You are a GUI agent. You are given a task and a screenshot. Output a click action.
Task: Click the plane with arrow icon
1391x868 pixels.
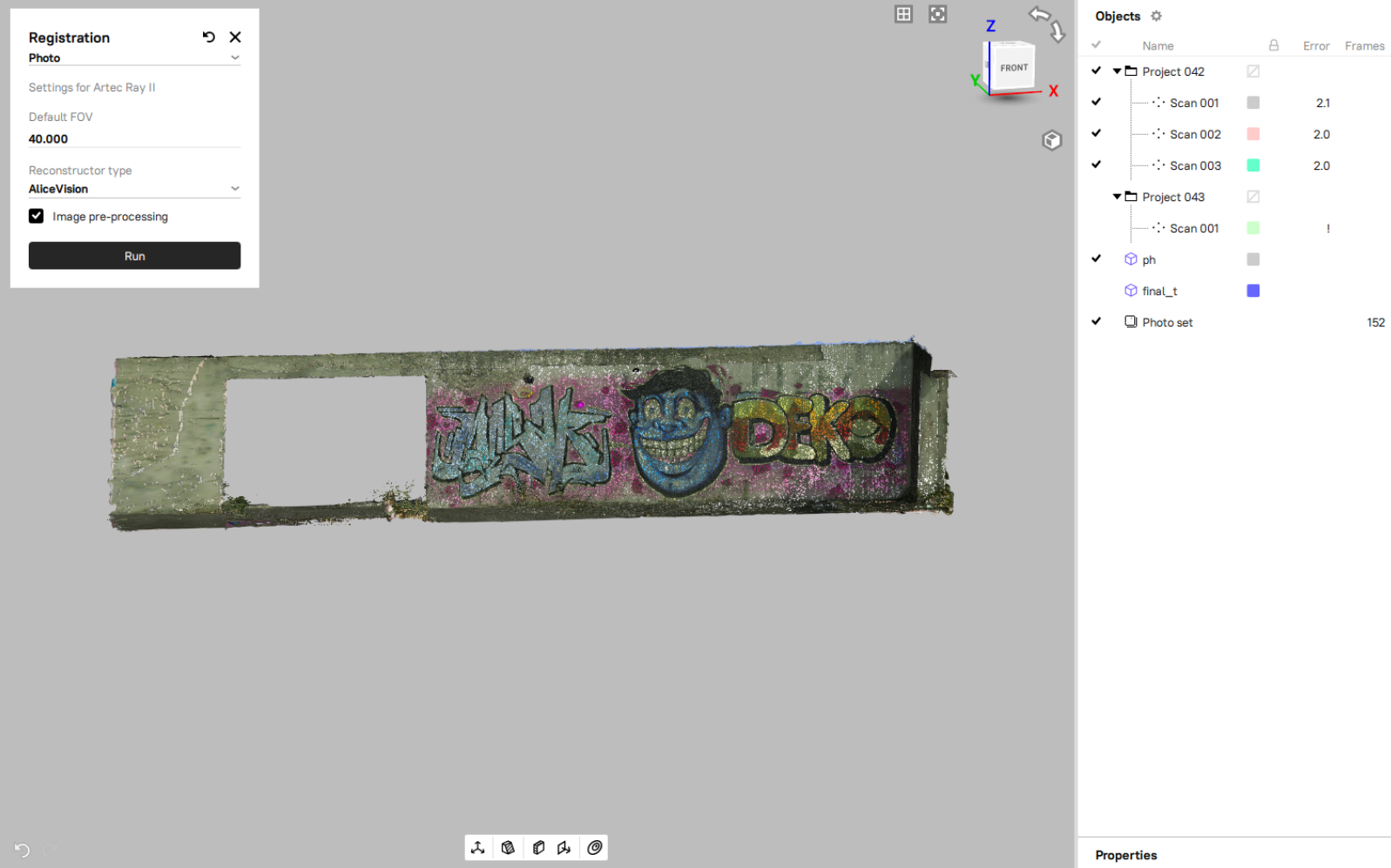[x=564, y=847]
